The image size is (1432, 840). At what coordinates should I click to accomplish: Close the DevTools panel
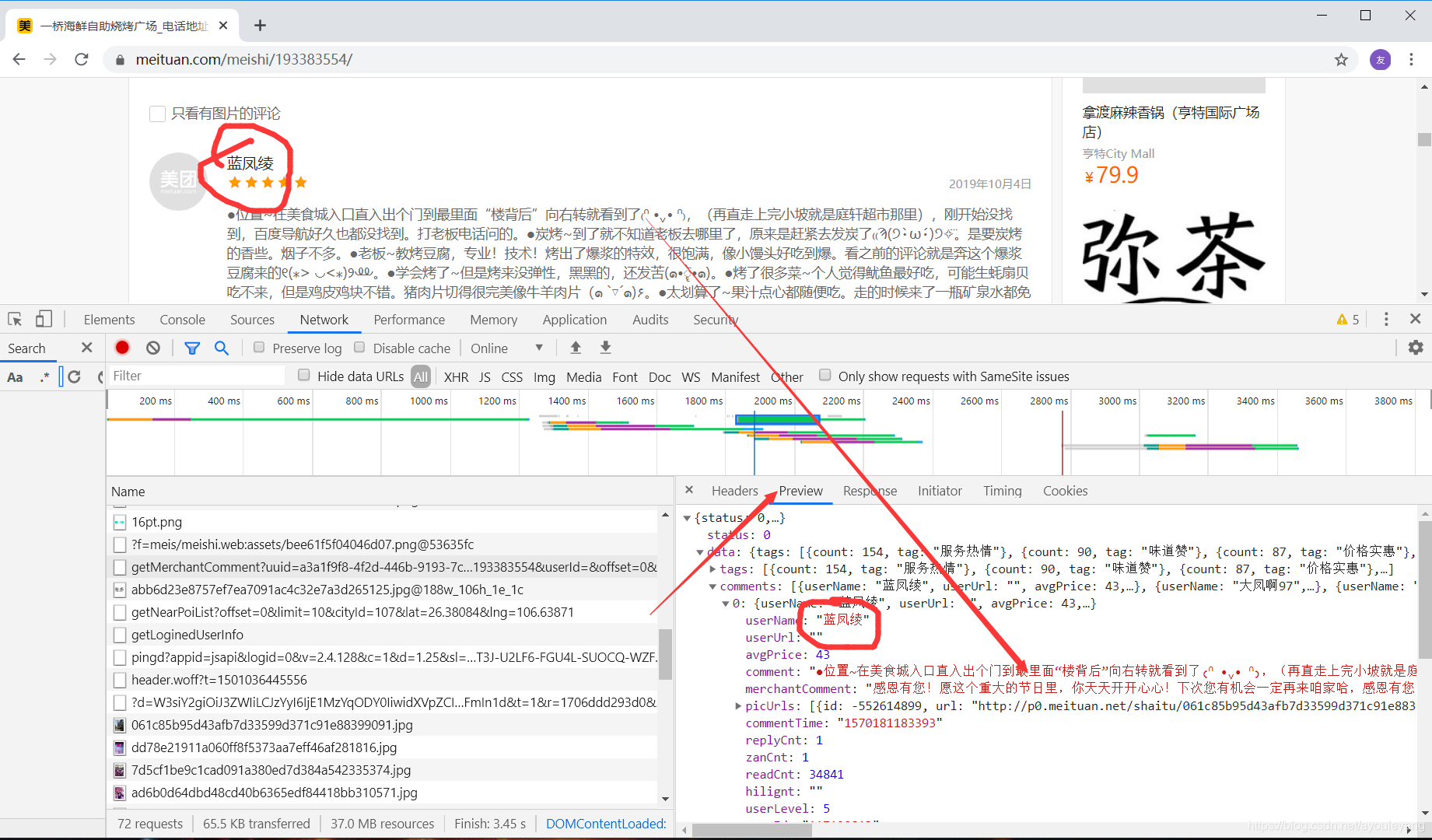point(1416,319)
